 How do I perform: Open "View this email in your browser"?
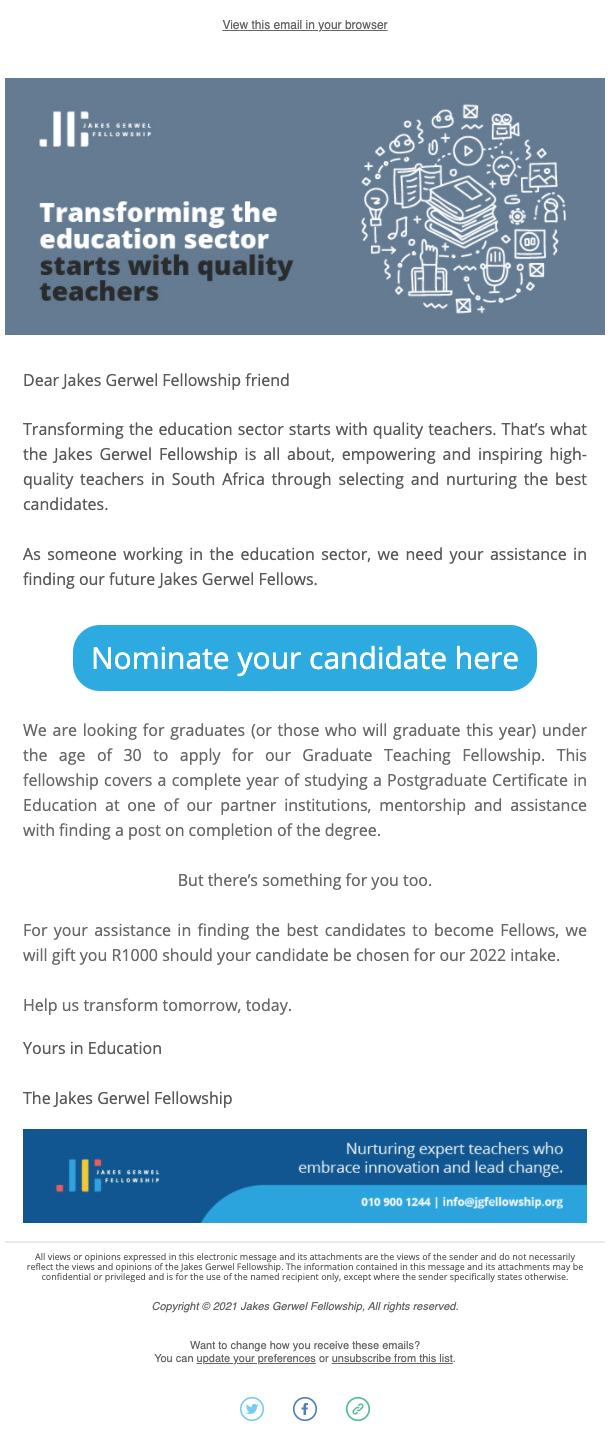pyautogui.click(x=305, y=25)
